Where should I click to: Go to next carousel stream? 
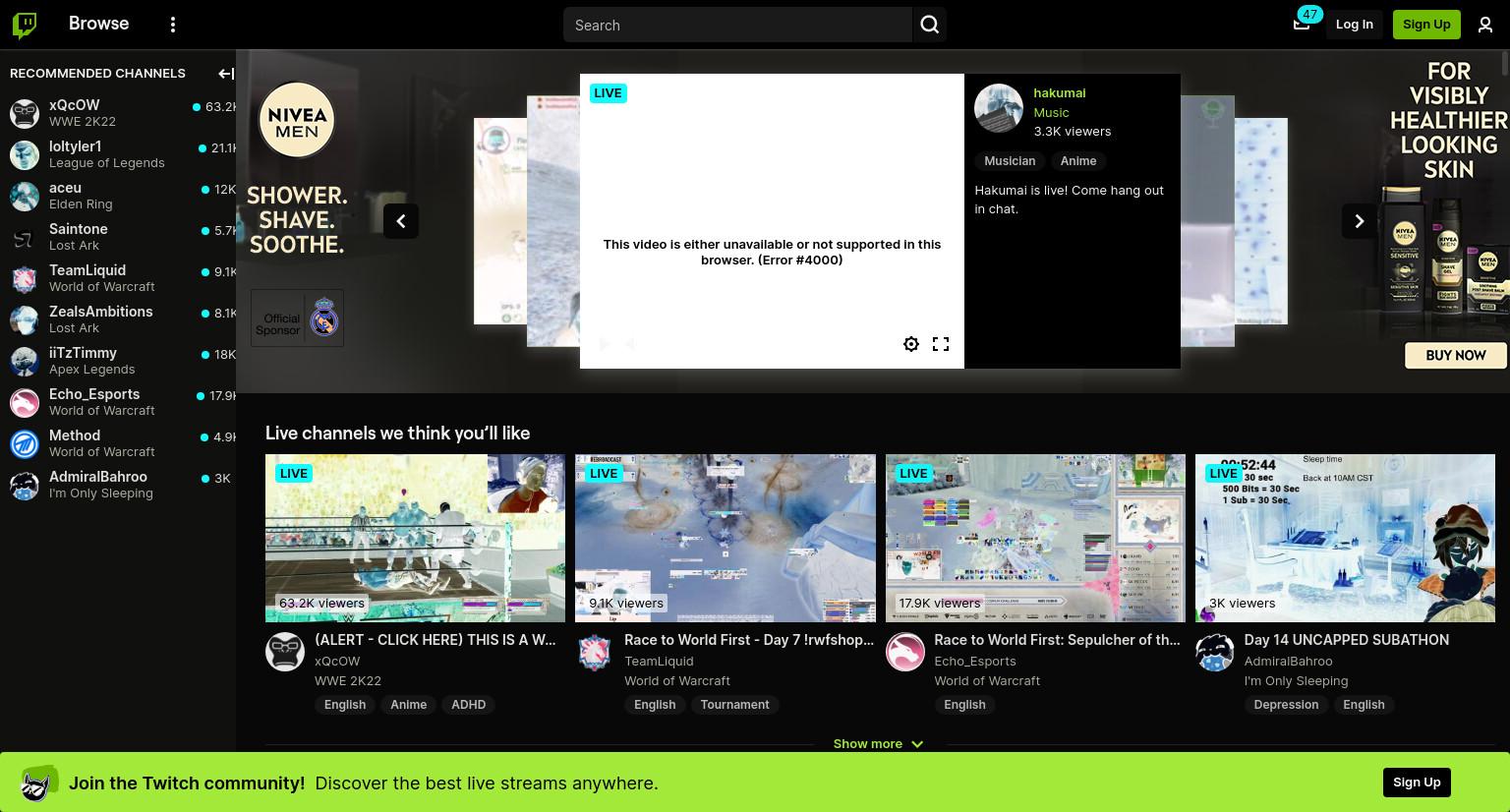click(x=1360, y=221)
